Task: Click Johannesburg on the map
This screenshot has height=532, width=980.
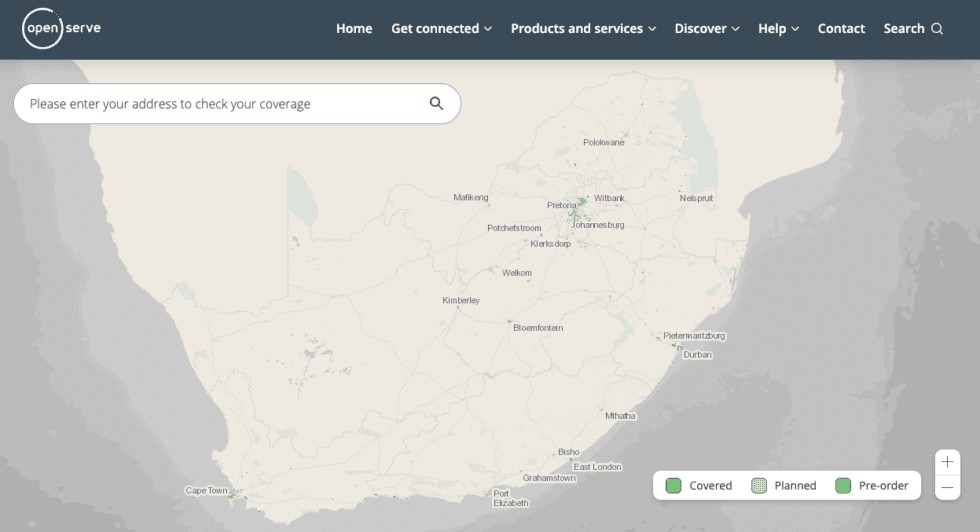Action: 597,225
